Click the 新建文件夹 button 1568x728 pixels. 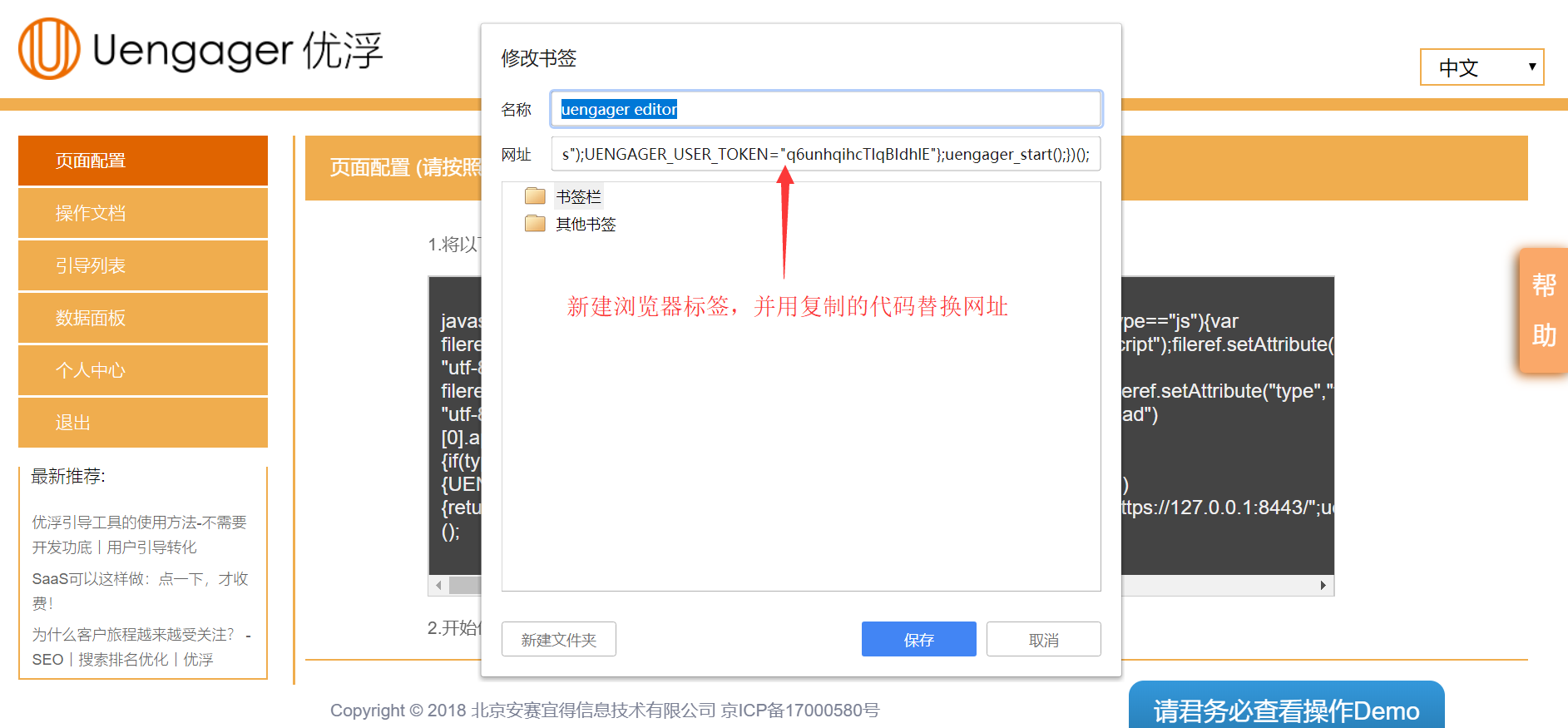pyautogui.click(x=559, y=639)
